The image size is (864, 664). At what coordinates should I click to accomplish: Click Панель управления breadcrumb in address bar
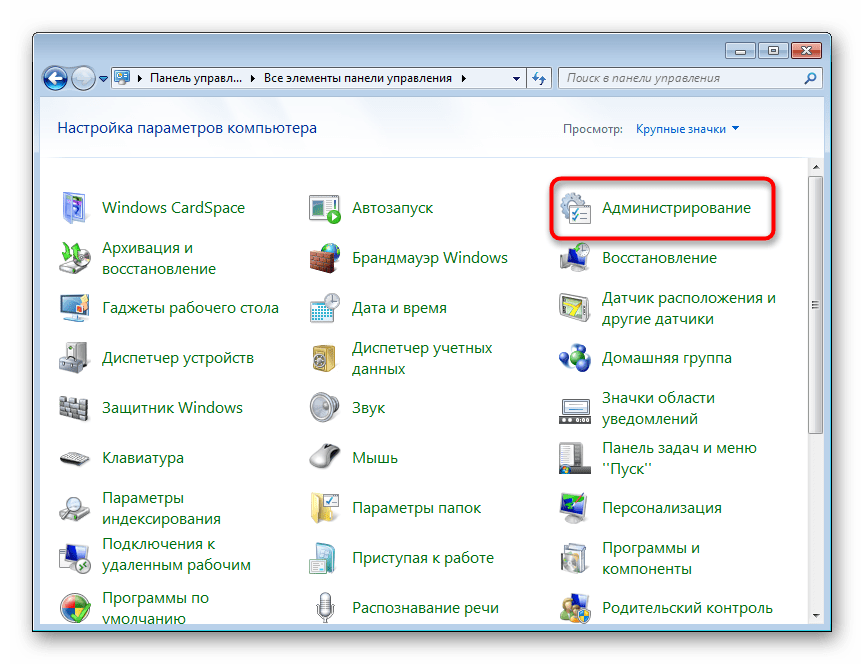(197, 78)
